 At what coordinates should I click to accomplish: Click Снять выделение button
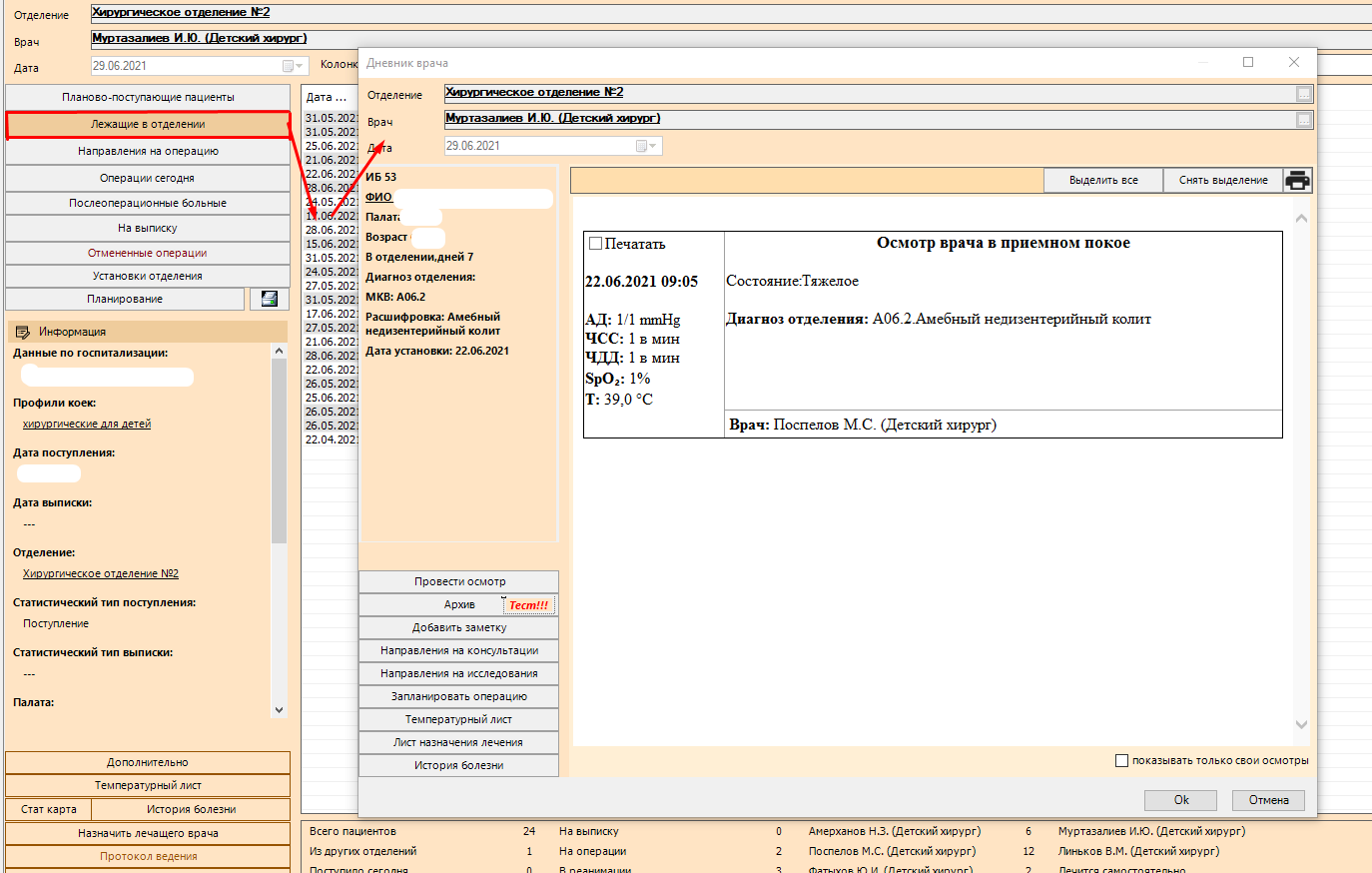coord(1223,180)
